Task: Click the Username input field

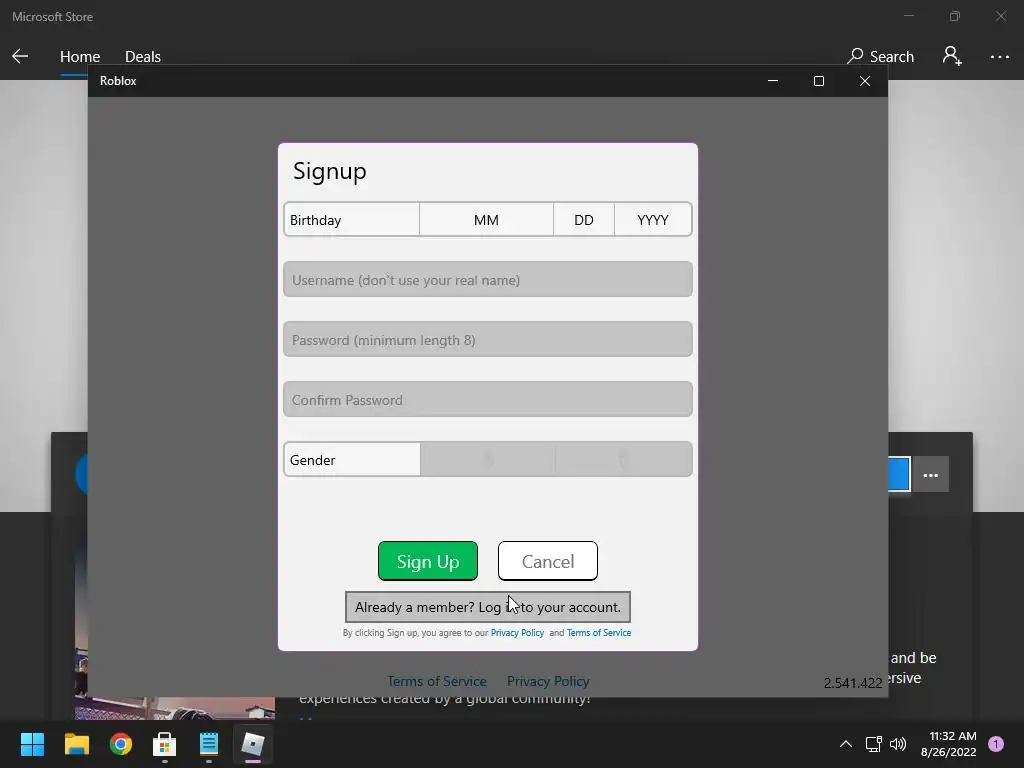Action: click(488, 280)
